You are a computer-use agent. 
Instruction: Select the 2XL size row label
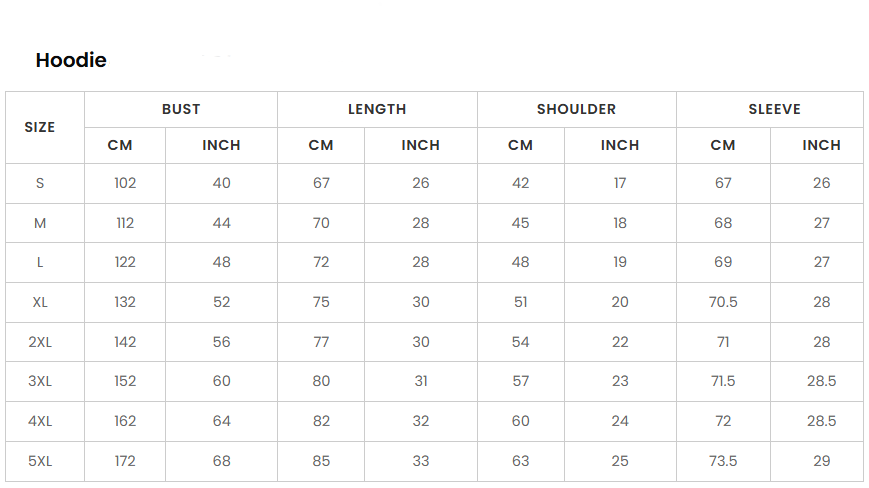pos(40,342)
